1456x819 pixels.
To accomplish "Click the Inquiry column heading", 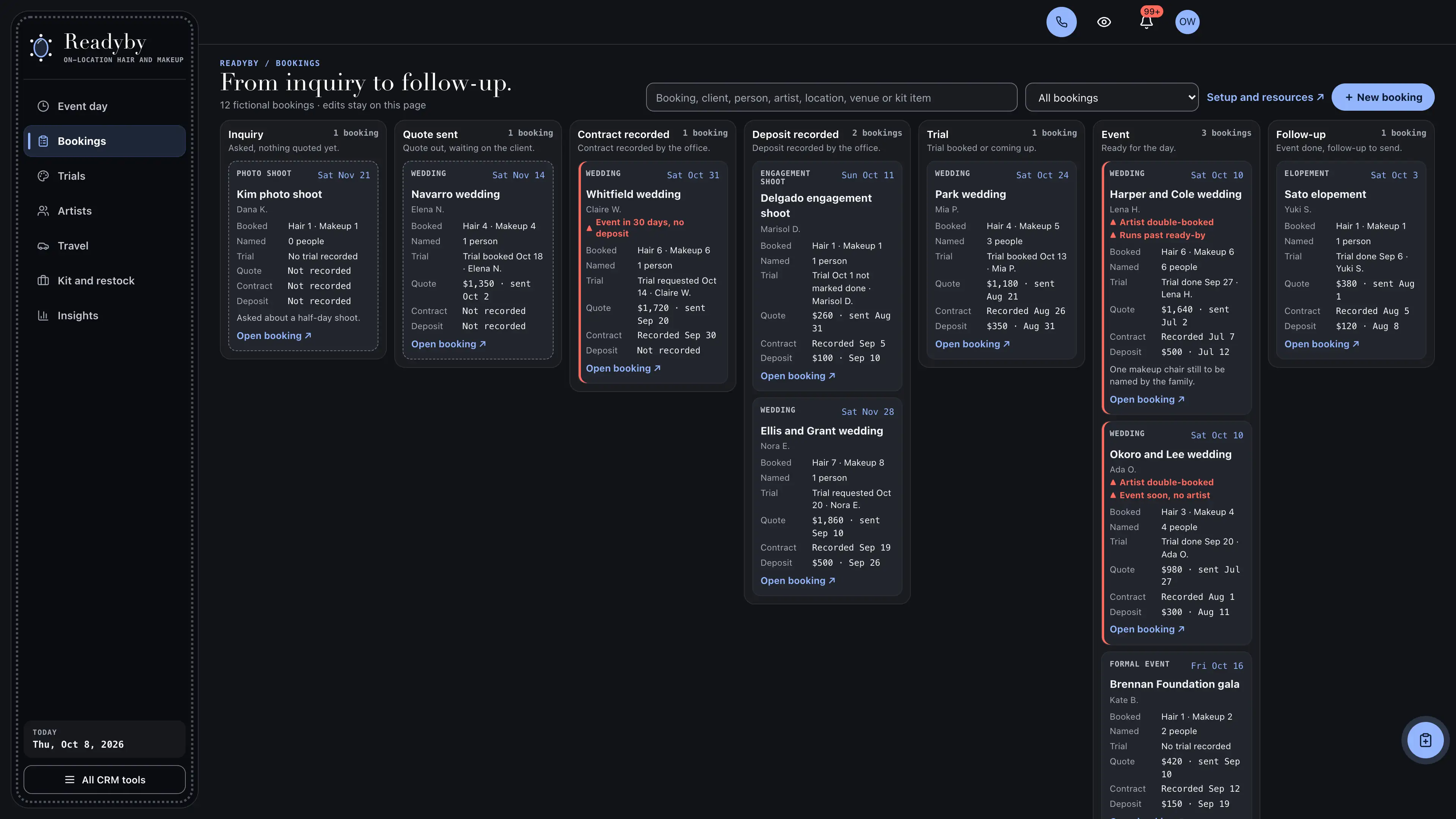I will [246, 135].
